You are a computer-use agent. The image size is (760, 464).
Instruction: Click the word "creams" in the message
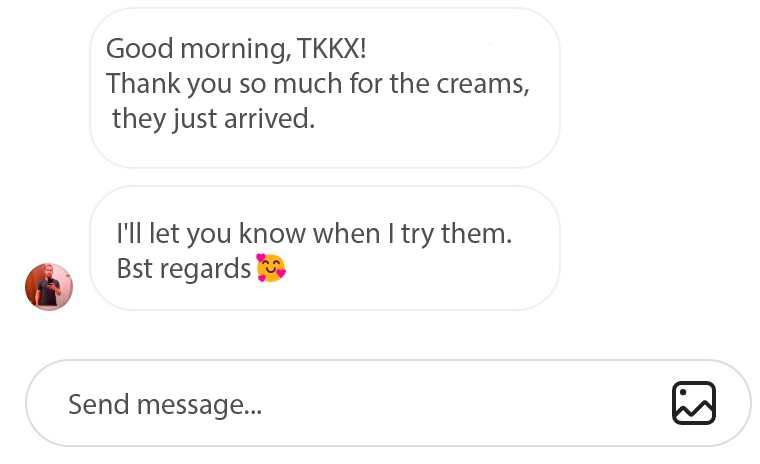[x=481, y=83]
